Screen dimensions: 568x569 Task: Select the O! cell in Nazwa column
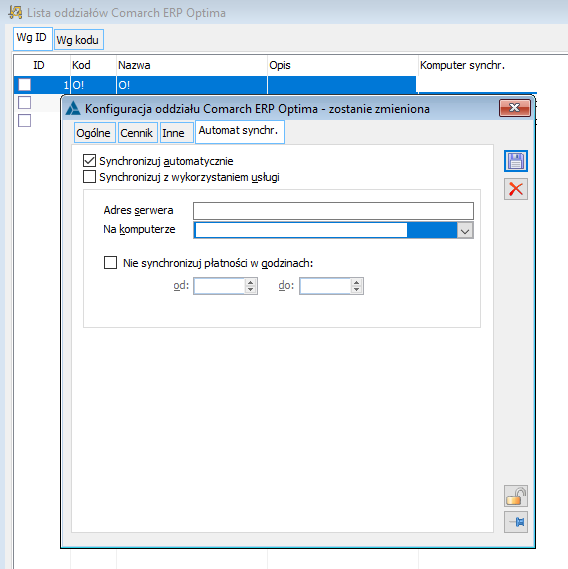tap(192, 85)
